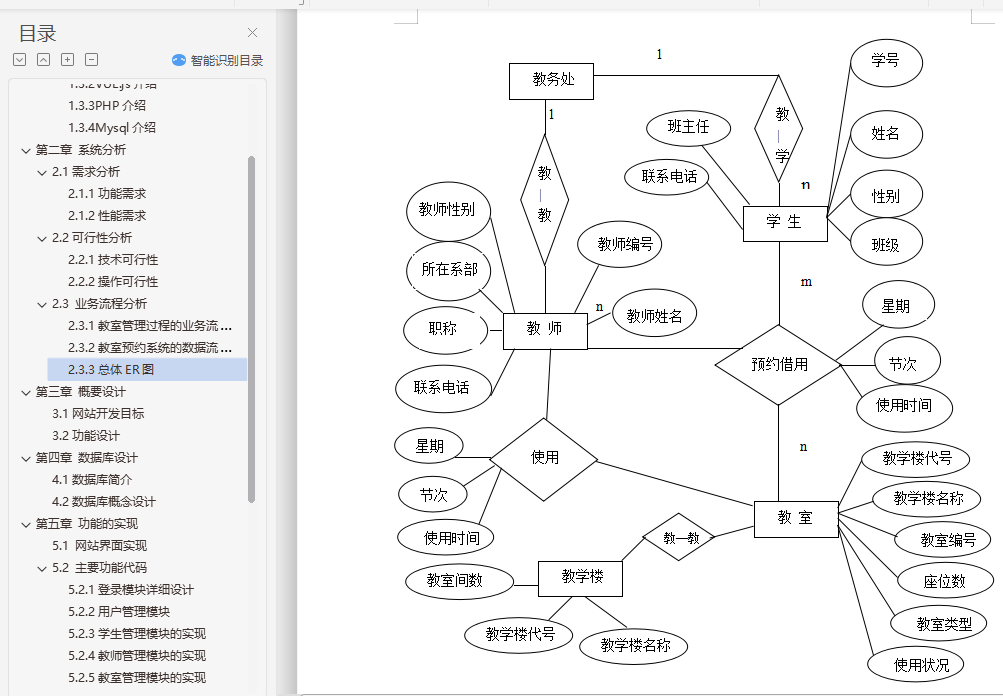
Task: Select 2.1.1 功能需求 in the outline
Action: 107,193
